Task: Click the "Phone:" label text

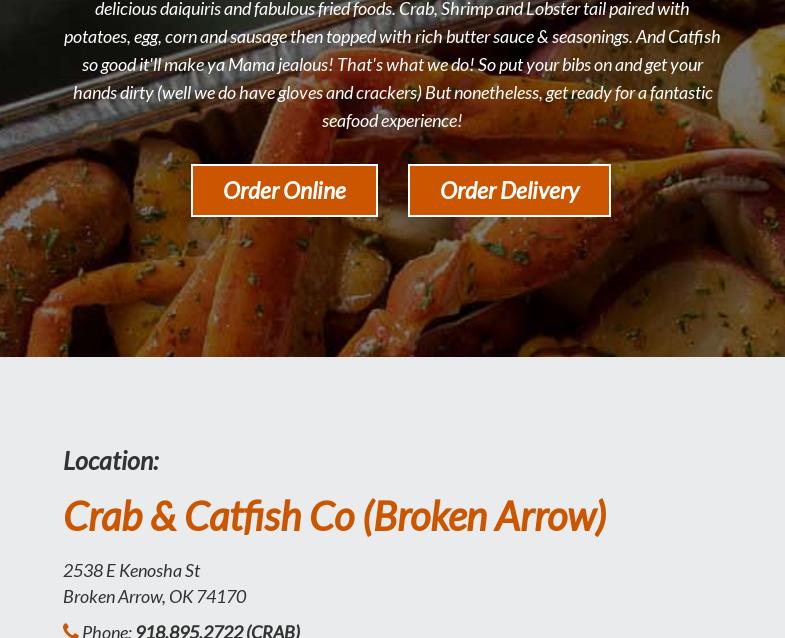Action: (107, 631)
